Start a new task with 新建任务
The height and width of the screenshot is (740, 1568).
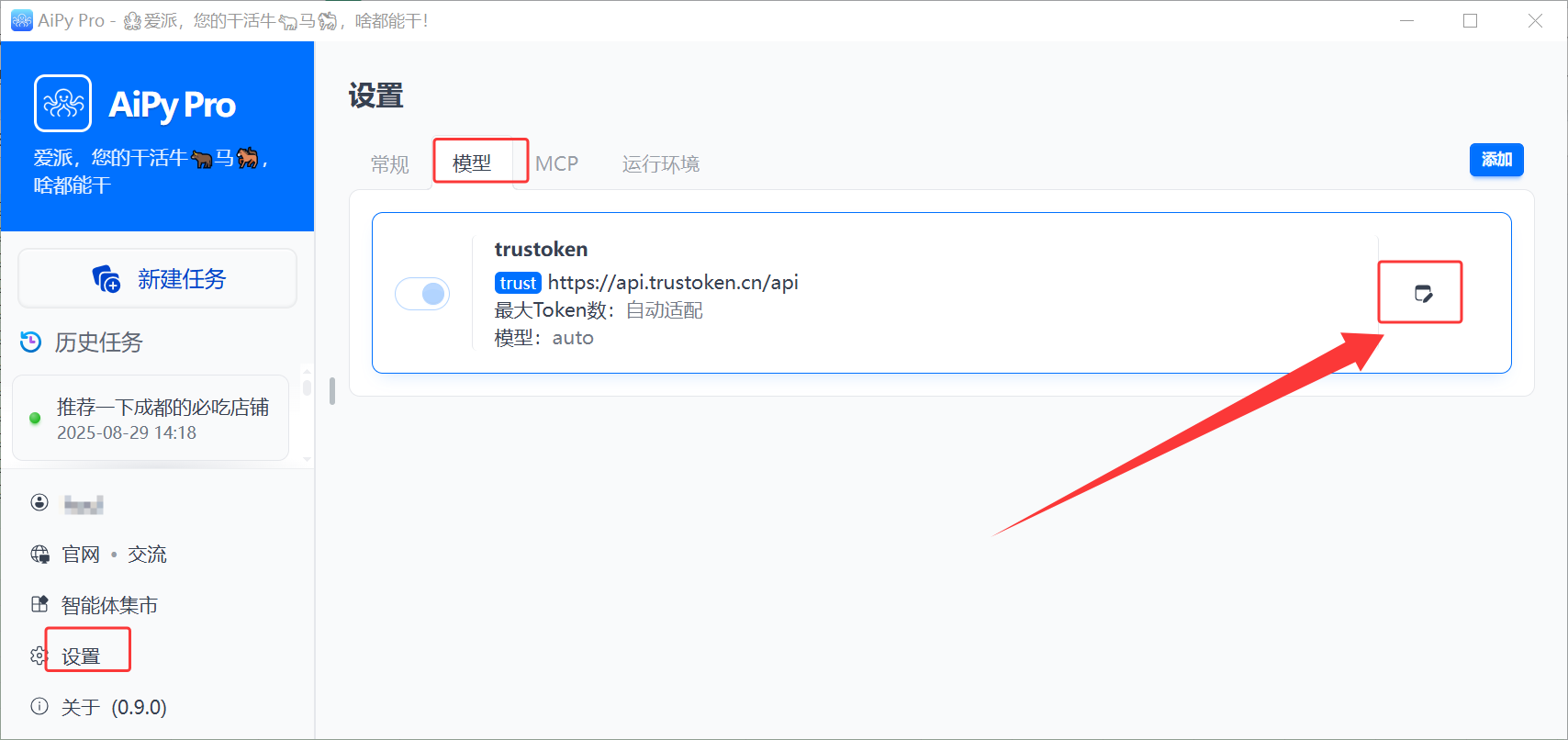tap(158, 279)
